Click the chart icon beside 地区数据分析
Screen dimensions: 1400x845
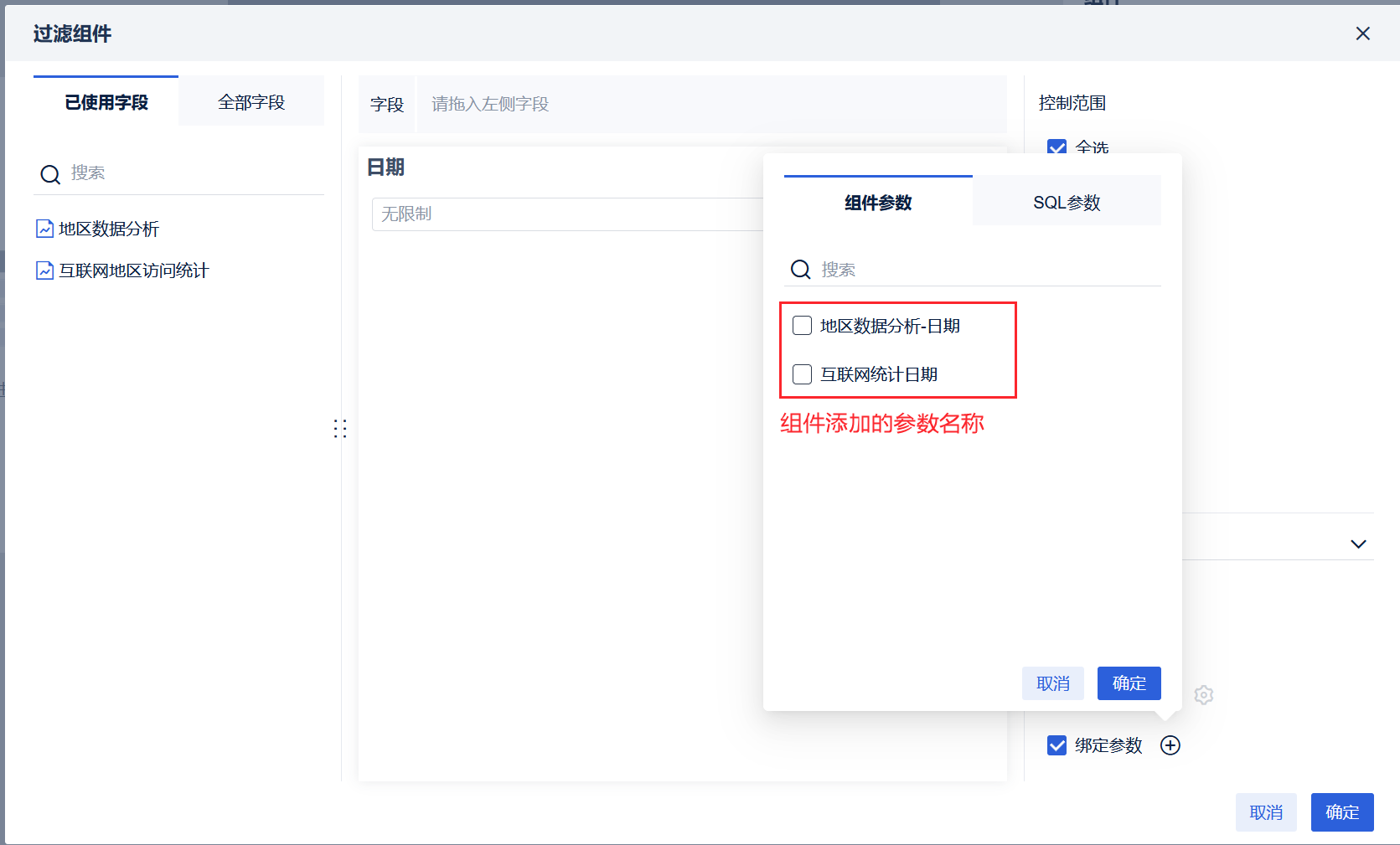point(44,229)
